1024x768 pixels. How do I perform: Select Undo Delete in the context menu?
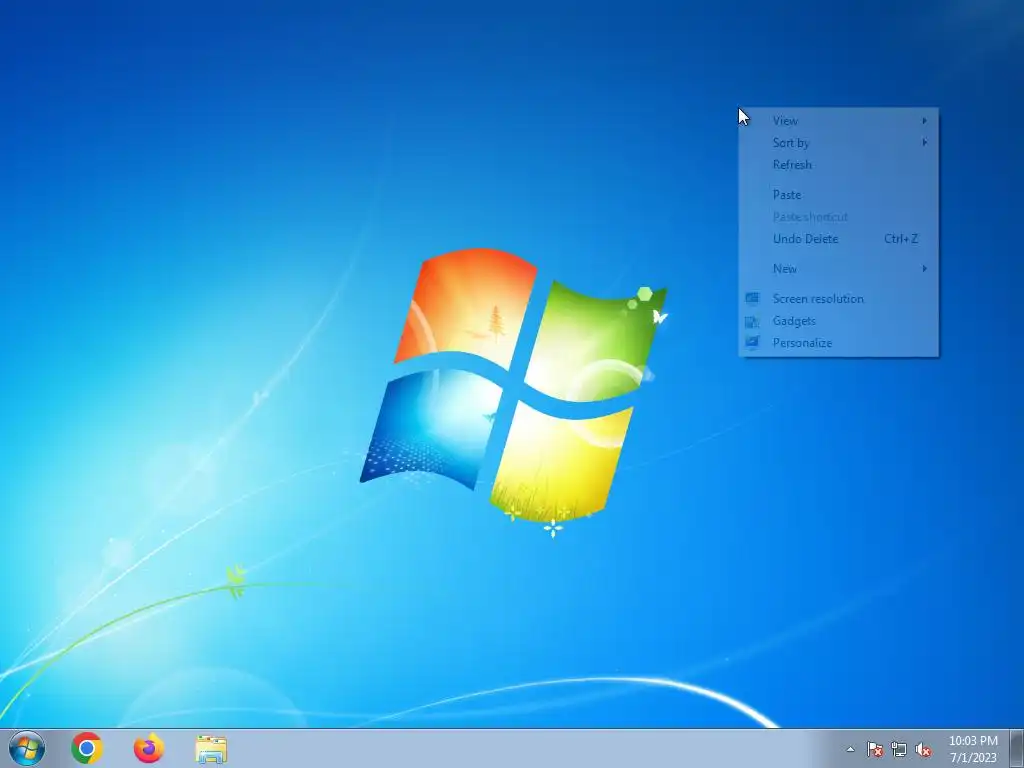pyautogui.click(x=839, y=238)
